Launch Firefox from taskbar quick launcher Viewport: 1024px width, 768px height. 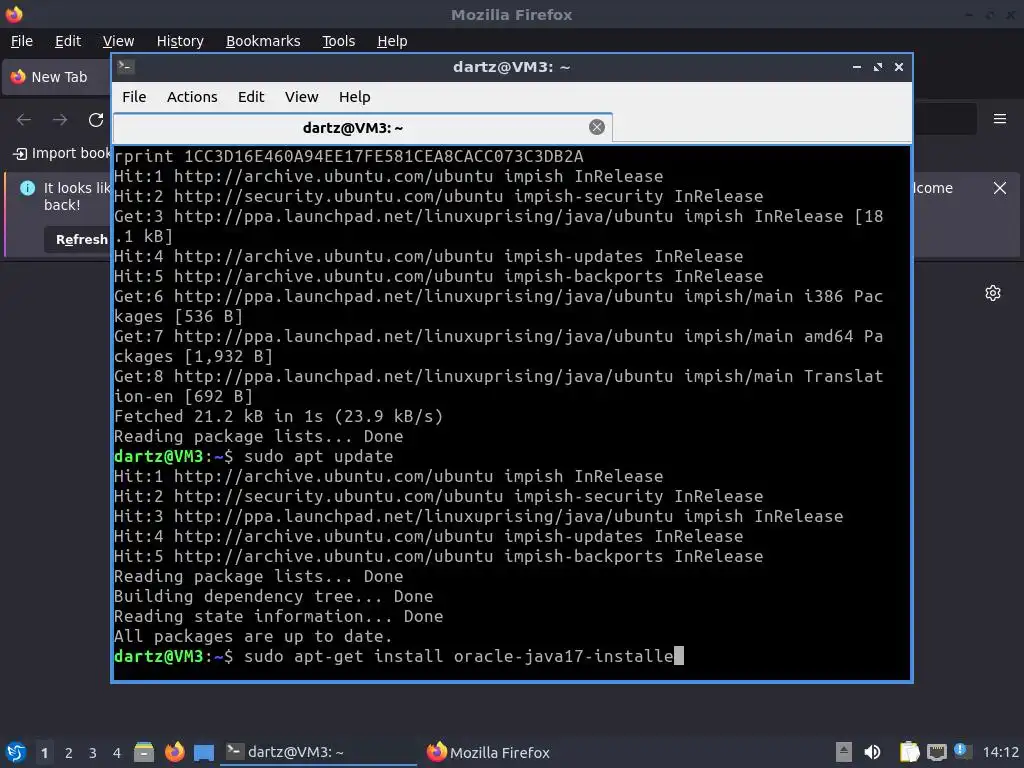[x=174, y=752]
